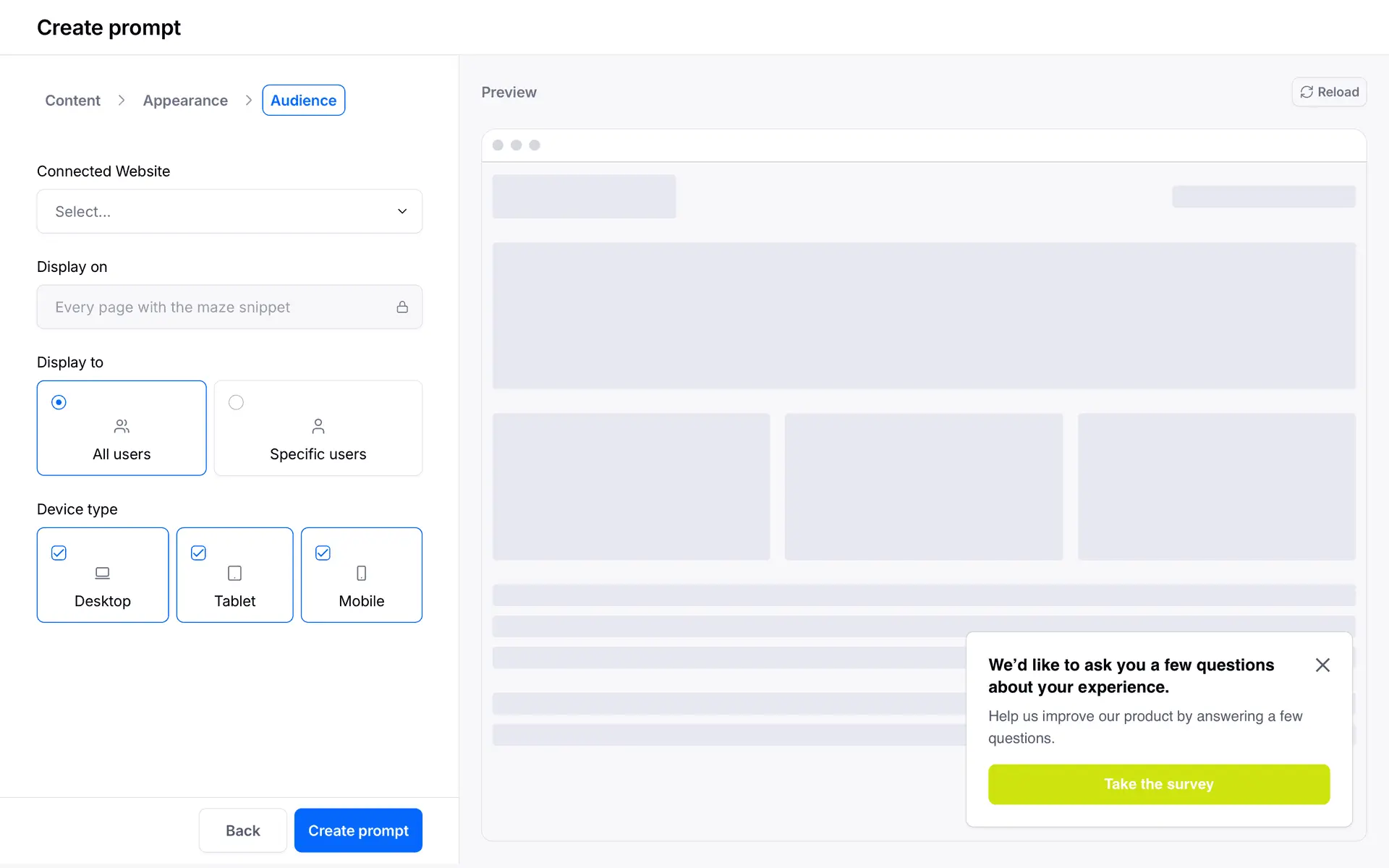Switch to the Appearance step
The width and height of the screenshot is (1389, 868).
[185, 101]
